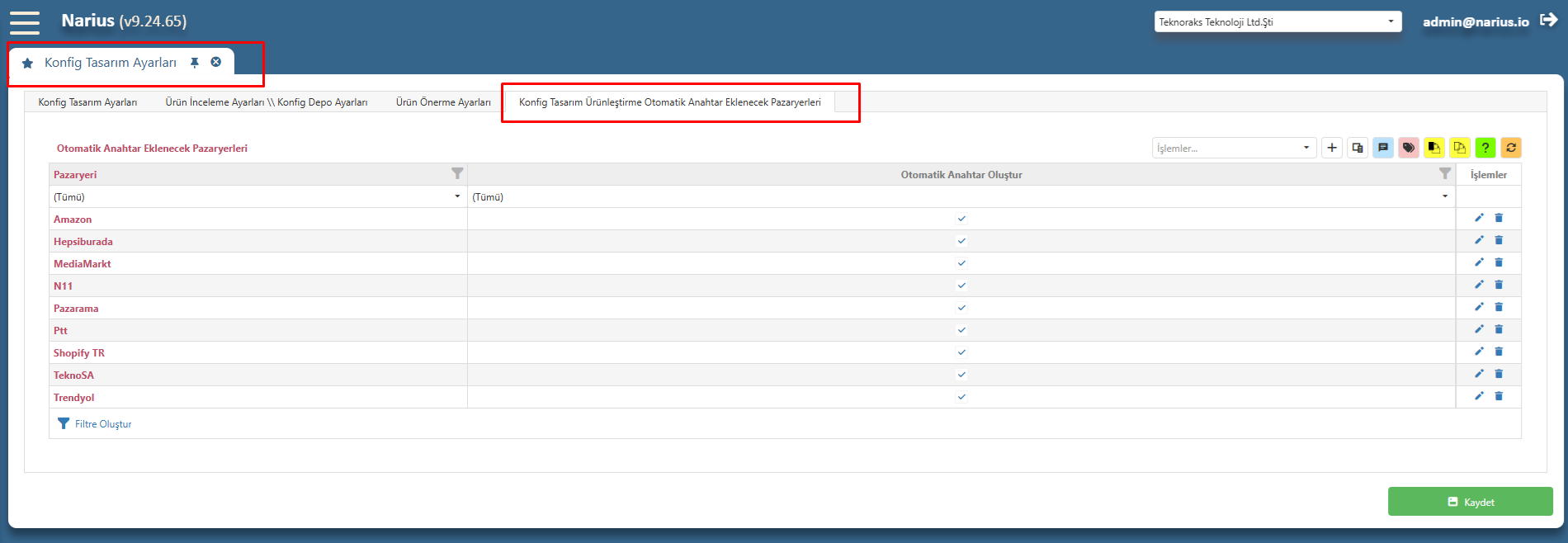Toggle Otomatik Anahtar checkbox for Ptt
1568x543 pixels.
(x=961, y=330)
